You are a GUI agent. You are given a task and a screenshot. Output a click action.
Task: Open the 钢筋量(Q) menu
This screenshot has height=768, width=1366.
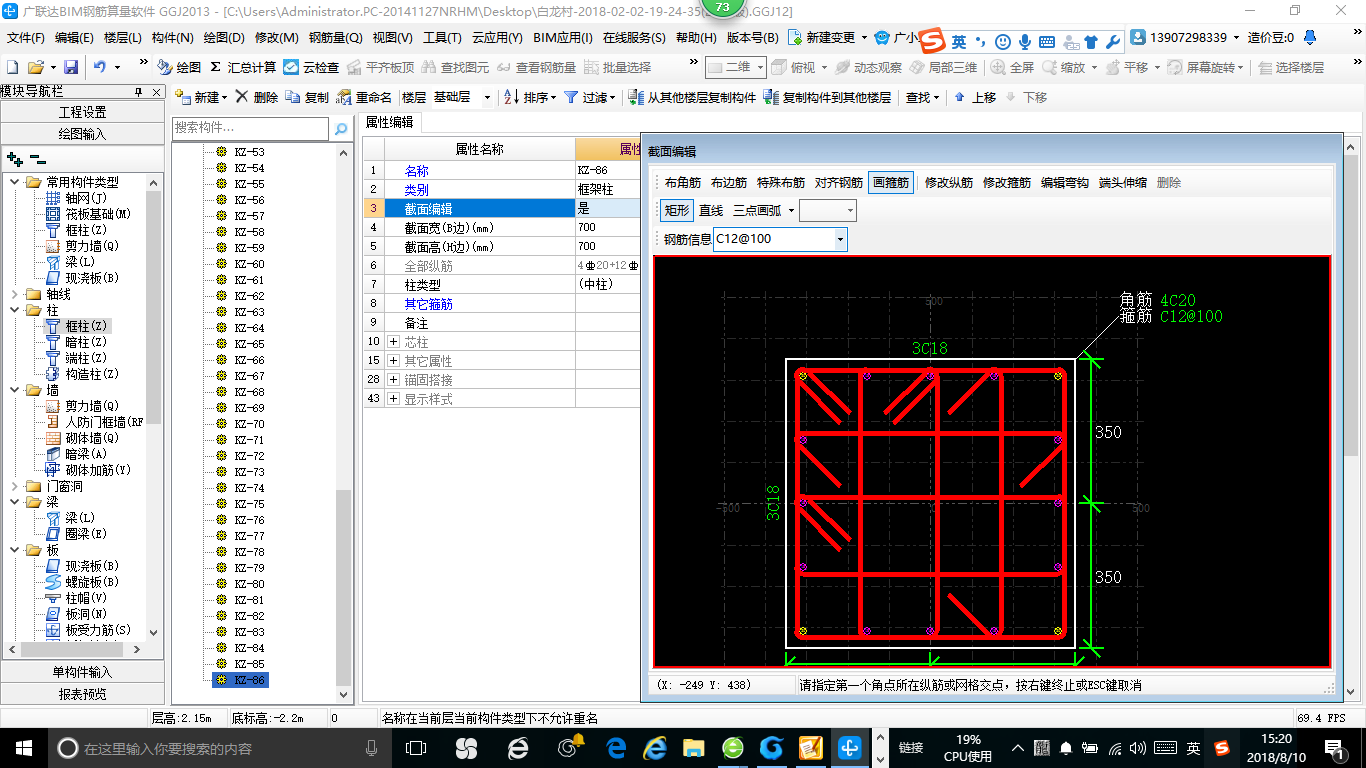point(336,38)
